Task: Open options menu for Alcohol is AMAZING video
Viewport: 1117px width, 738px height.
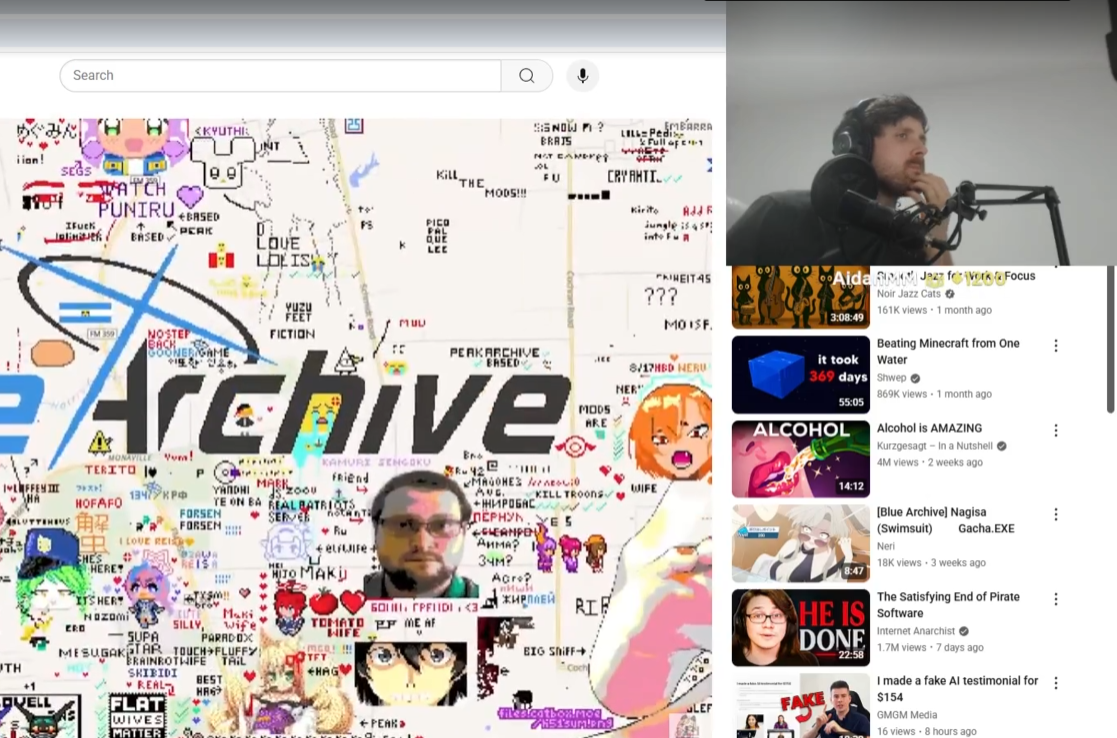Action: tap(1056, 430)
